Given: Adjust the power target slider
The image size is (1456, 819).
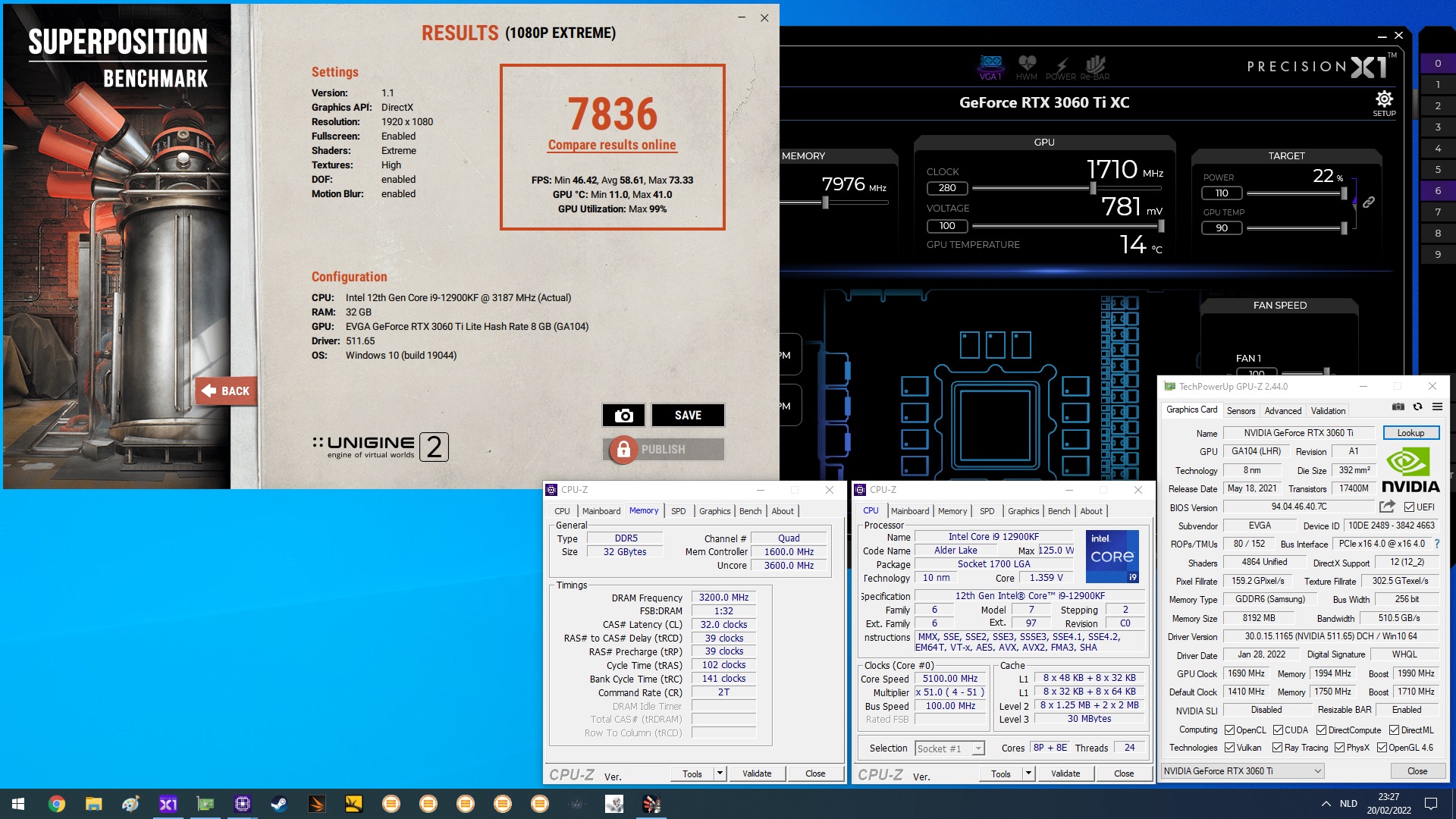Looking at the screenshot, I should [1344, 193].
